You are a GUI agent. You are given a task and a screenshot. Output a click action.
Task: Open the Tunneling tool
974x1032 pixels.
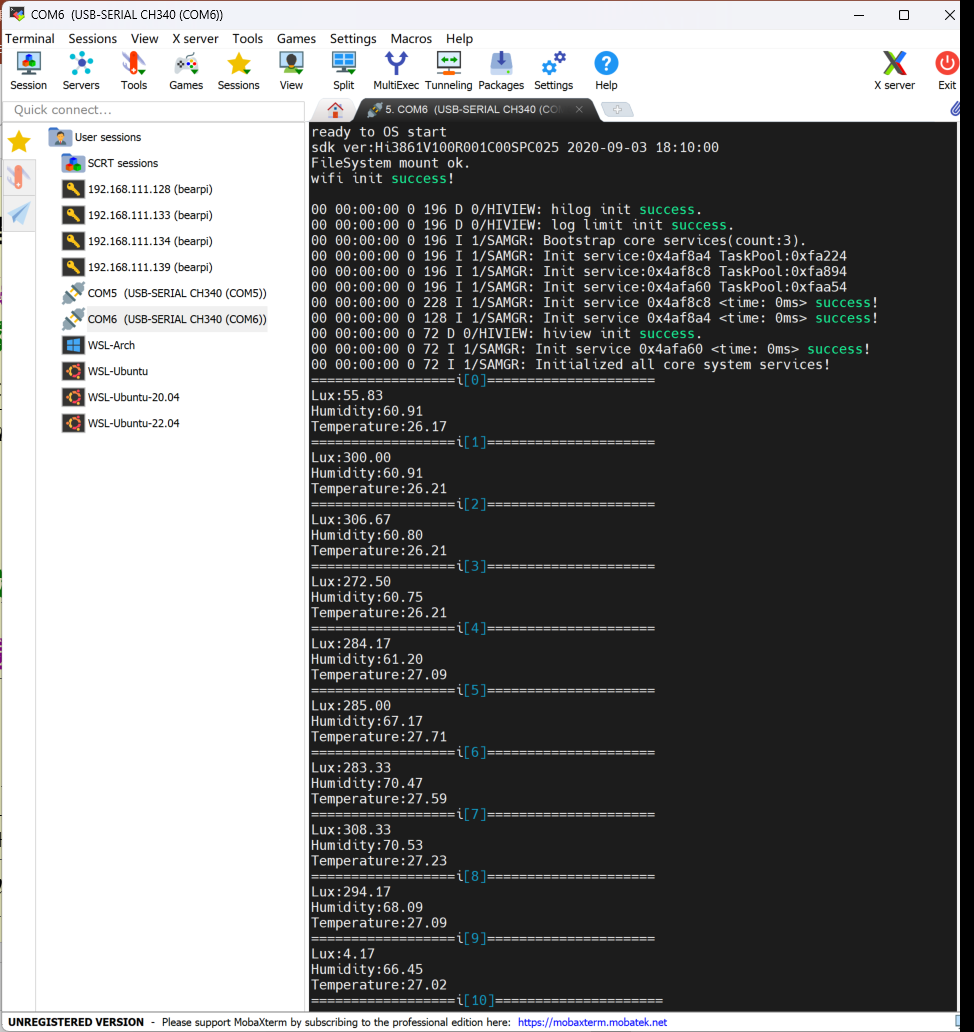point(448,71)
